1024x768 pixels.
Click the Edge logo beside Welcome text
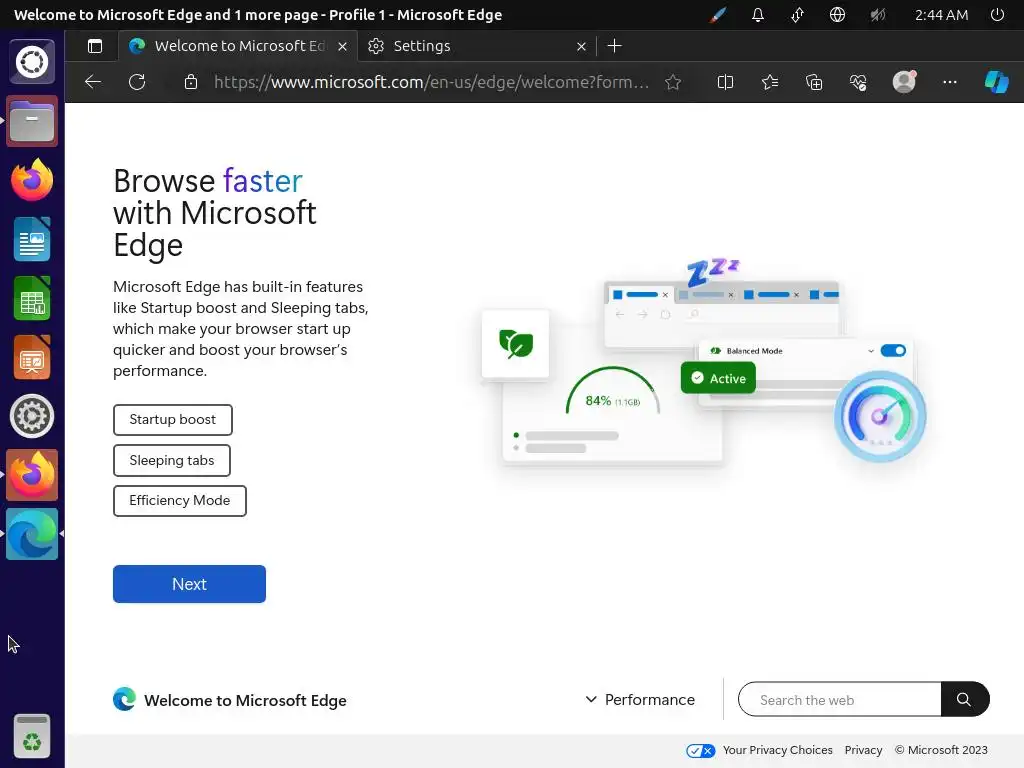[x=124, y=699]
